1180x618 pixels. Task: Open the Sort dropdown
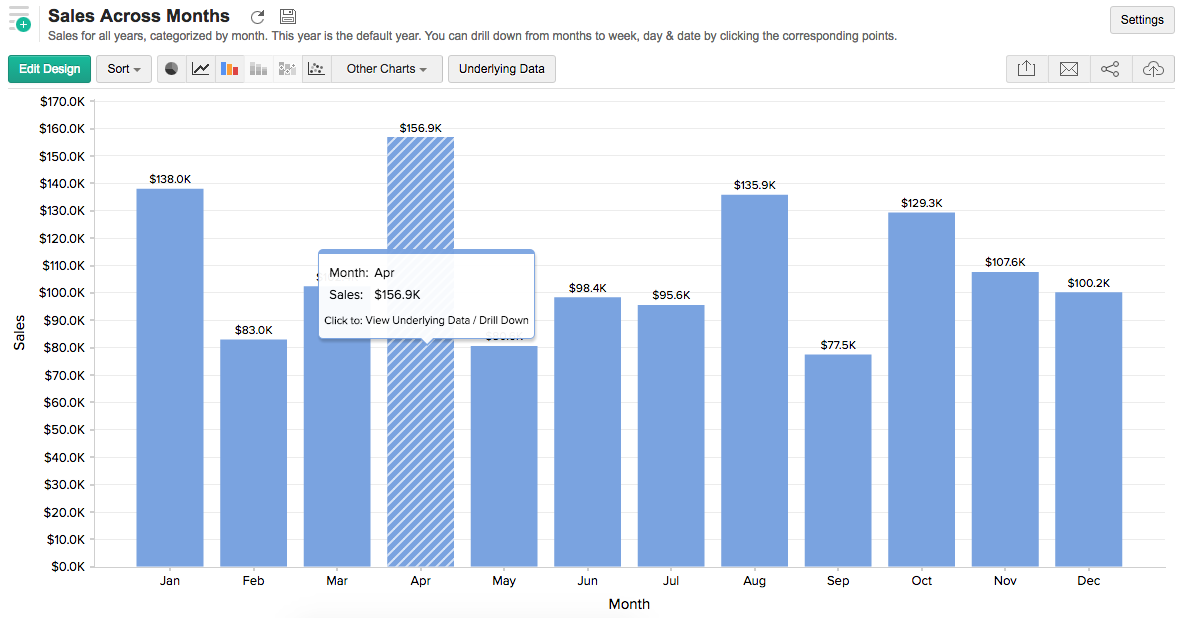[123, 69]
